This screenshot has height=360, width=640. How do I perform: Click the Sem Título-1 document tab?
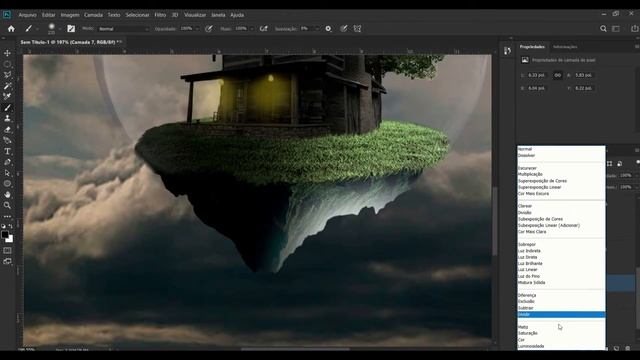pos(71,42)
